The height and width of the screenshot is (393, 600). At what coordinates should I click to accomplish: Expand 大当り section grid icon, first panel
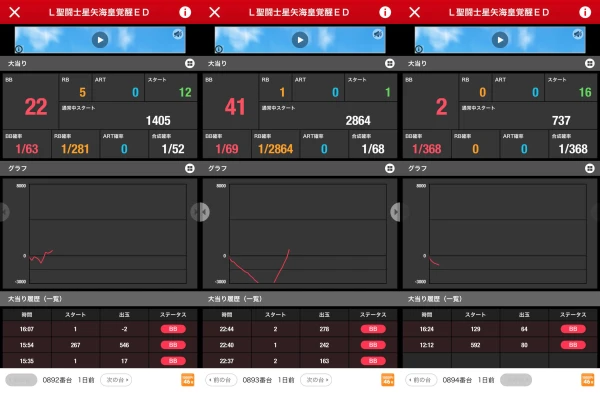point(190,64)
